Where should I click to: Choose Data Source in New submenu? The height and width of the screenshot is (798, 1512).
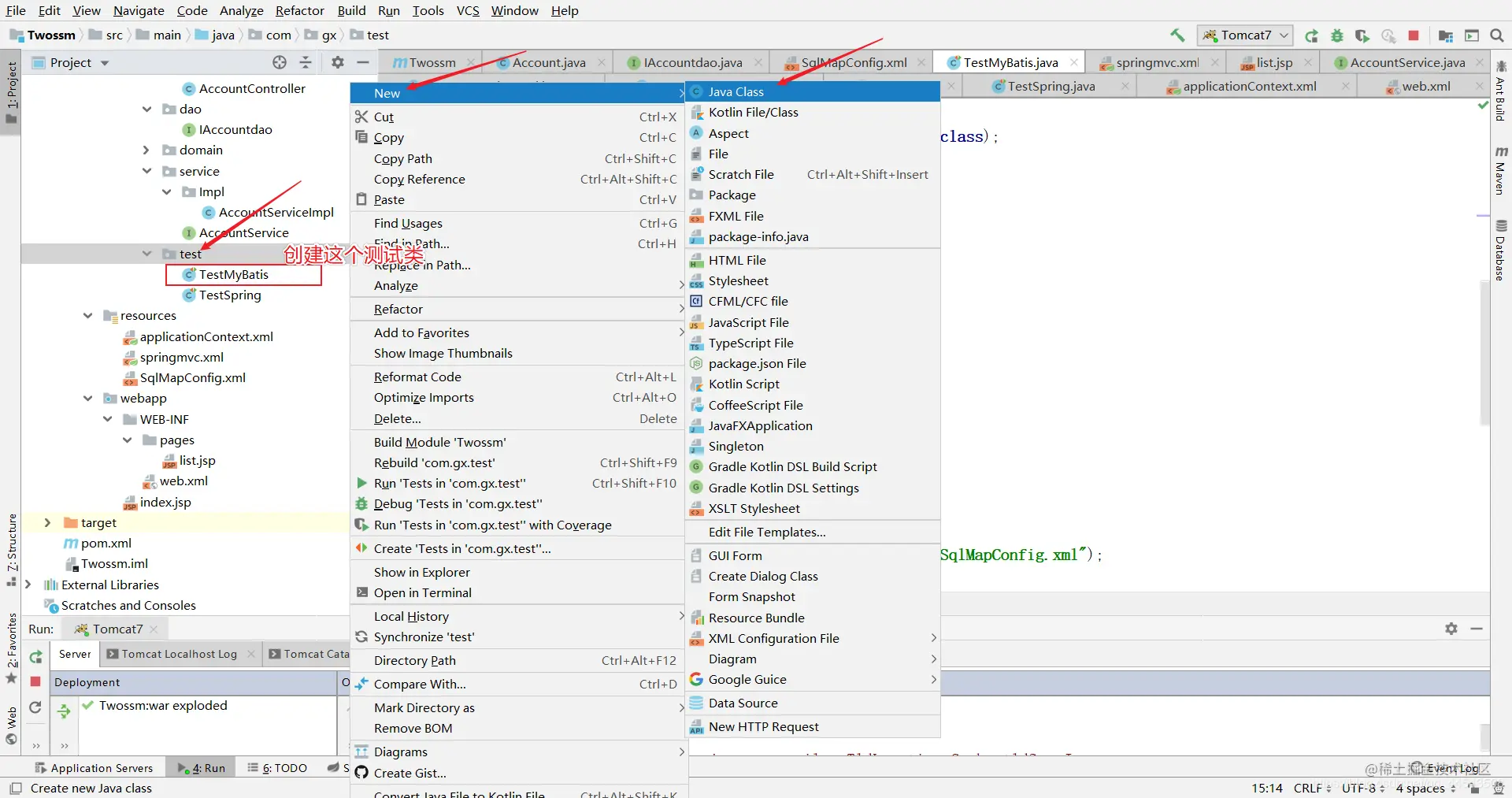point(813,703)
